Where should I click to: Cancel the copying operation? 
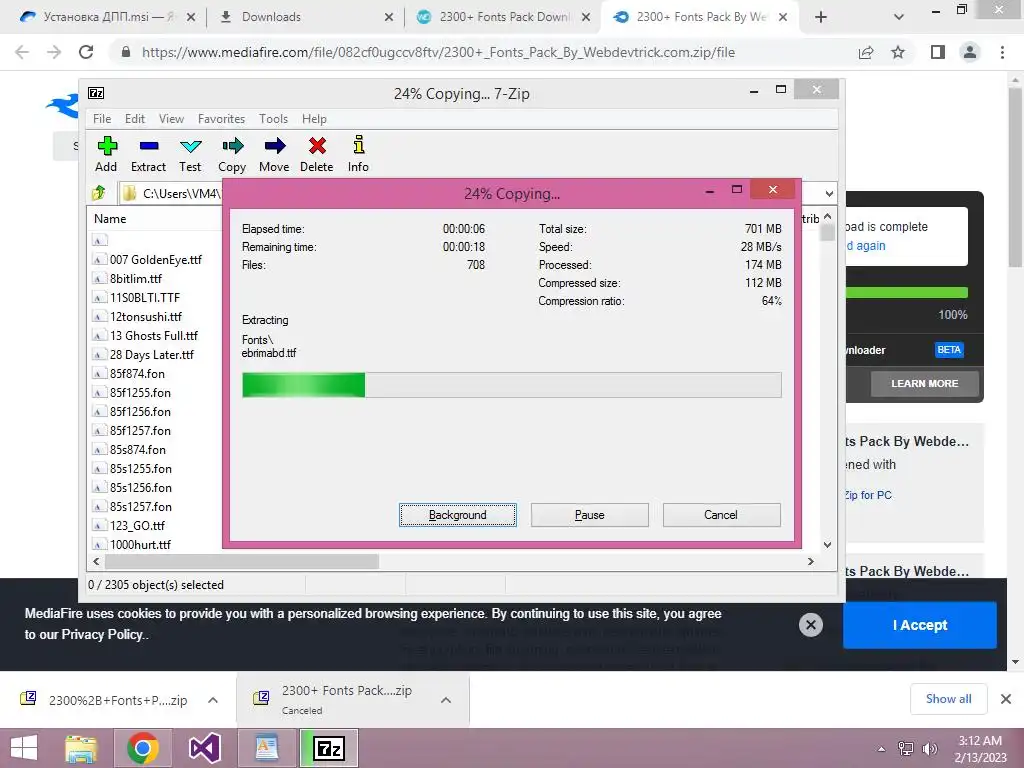721,515
